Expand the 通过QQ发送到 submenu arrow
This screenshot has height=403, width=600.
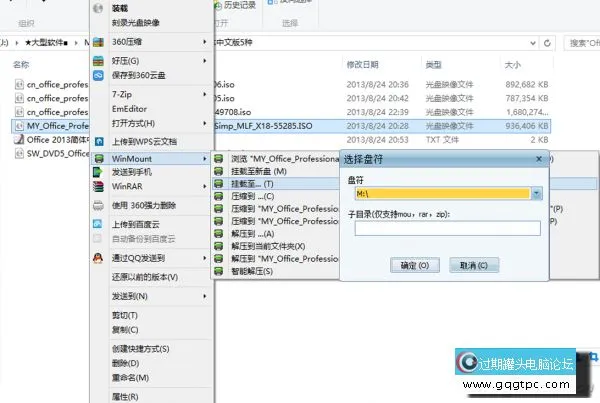tap(205, 258)
